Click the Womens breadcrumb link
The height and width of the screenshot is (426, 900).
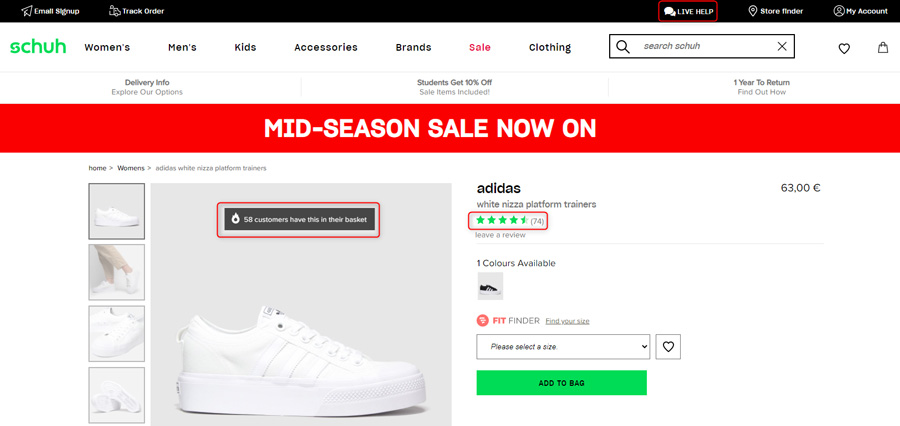[x=131, y=168]
